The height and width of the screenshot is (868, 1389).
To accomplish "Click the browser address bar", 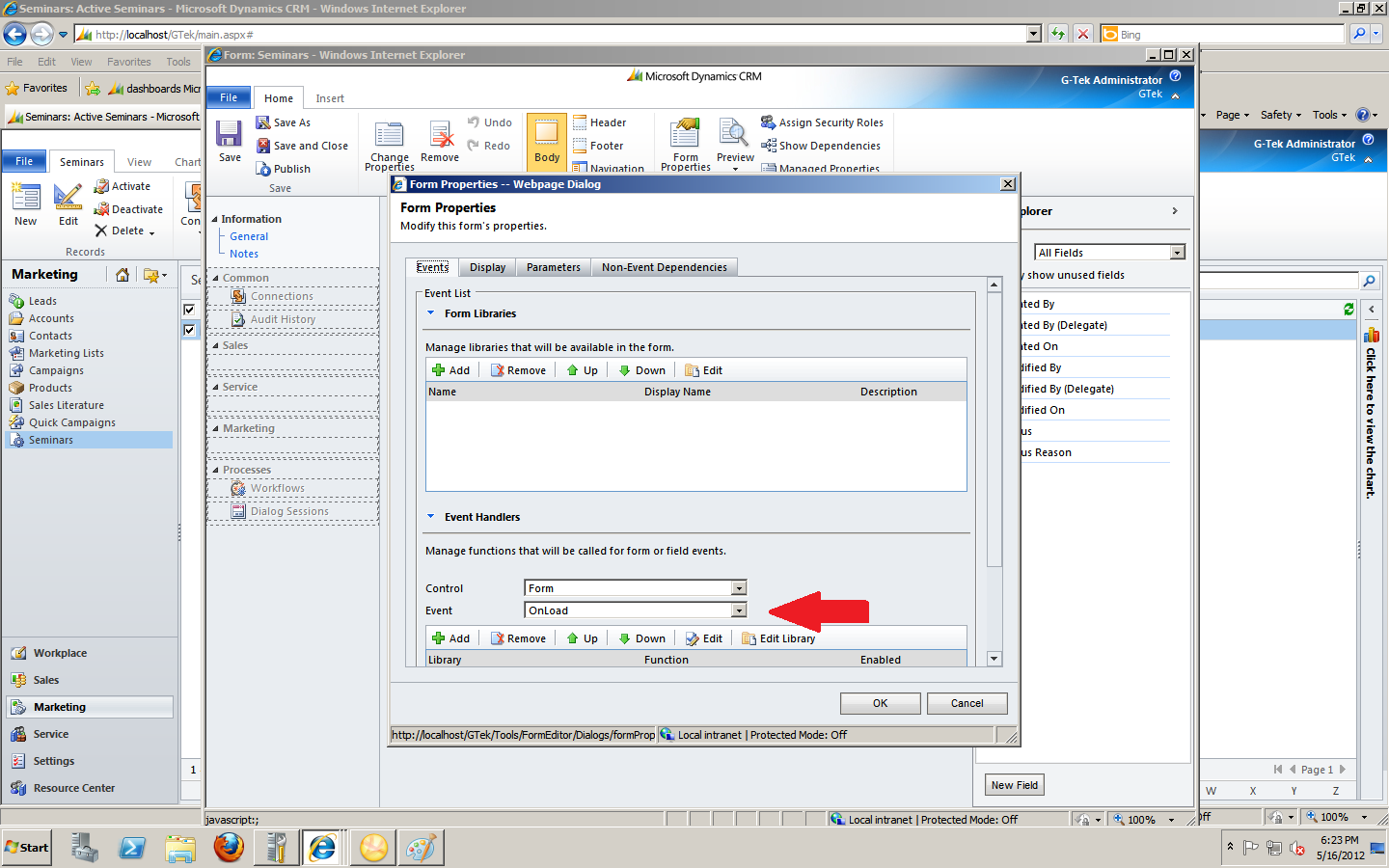I will point(550,35).
